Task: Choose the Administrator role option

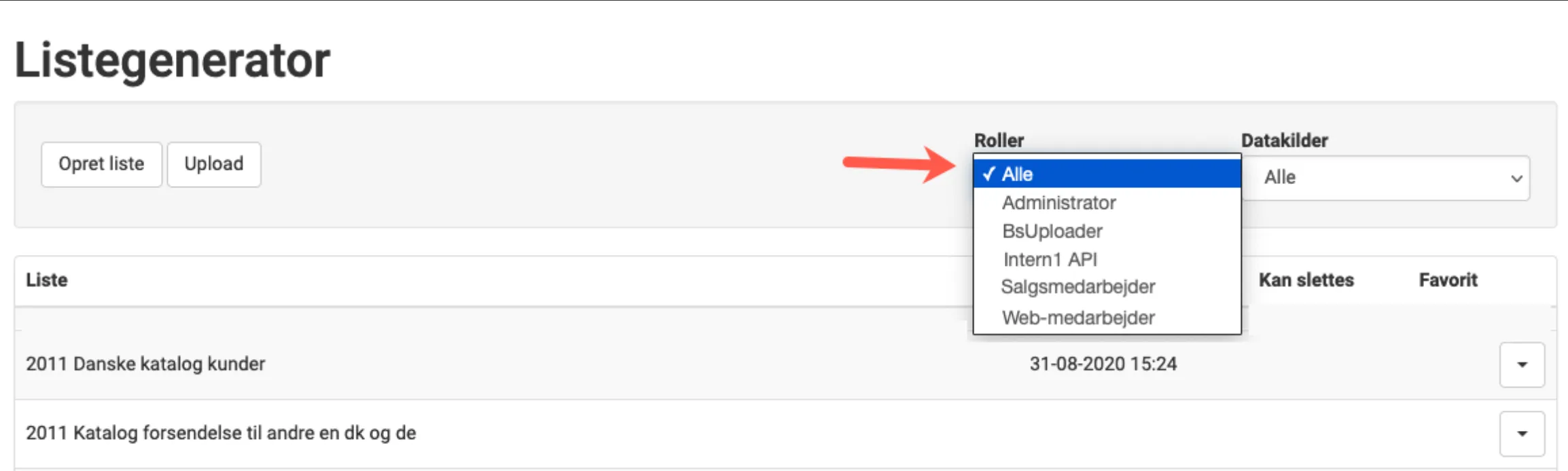Action: (x=1058, y=203)
